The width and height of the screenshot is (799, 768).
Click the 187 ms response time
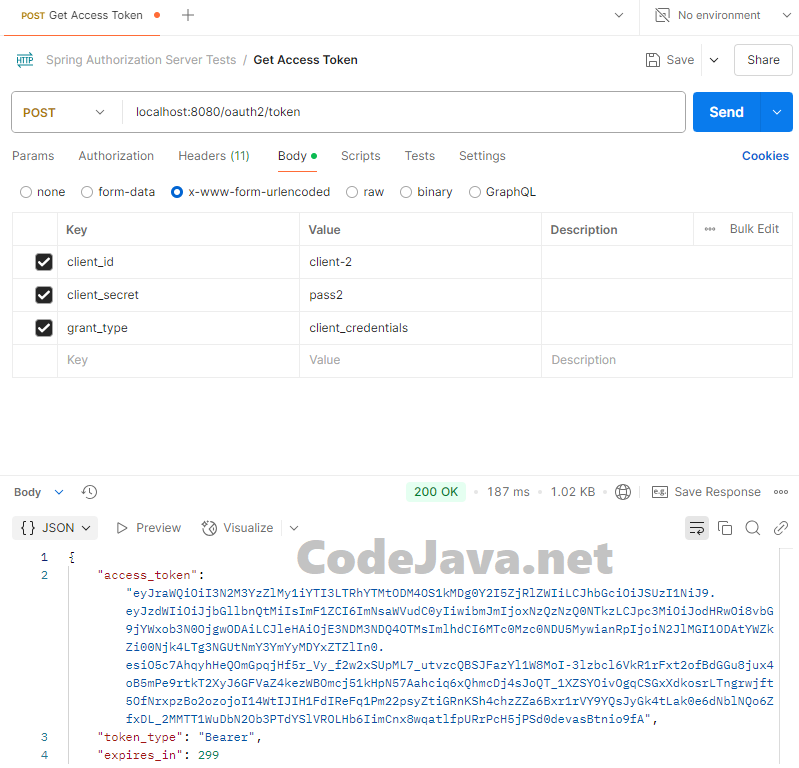508,492
